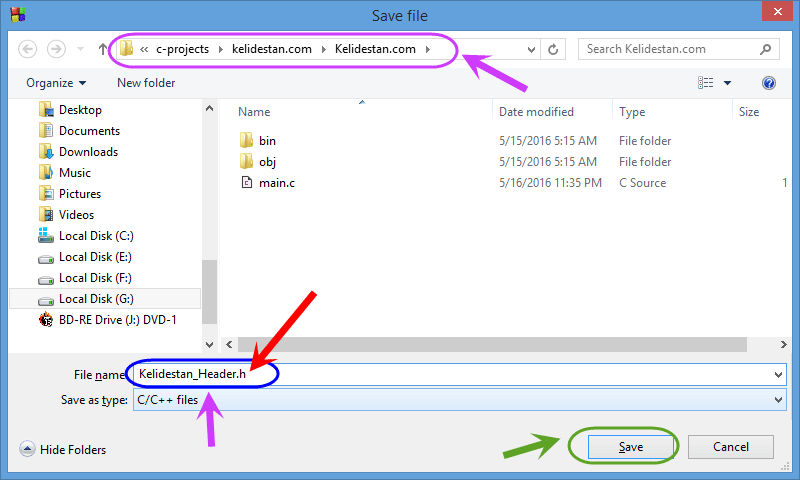This screenshot has width=800, height=480.
Task: Open BD-RE Drive (J:) DVD-1
Action: (x=117, y=320)
